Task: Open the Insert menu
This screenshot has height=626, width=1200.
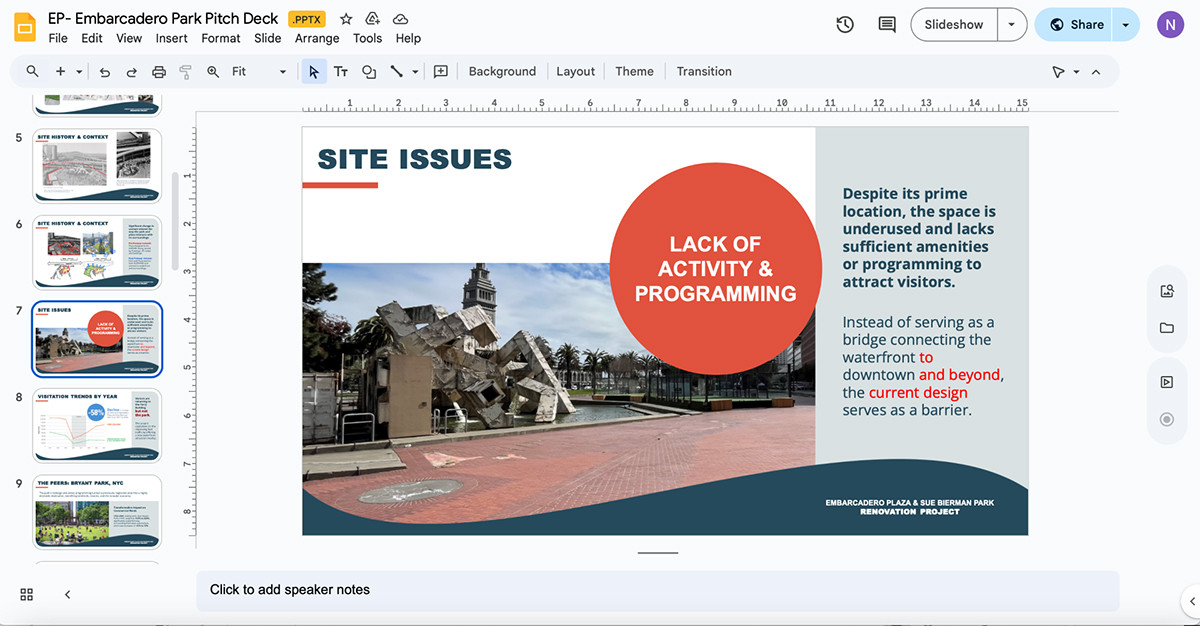Action: [x=172, y=38]
